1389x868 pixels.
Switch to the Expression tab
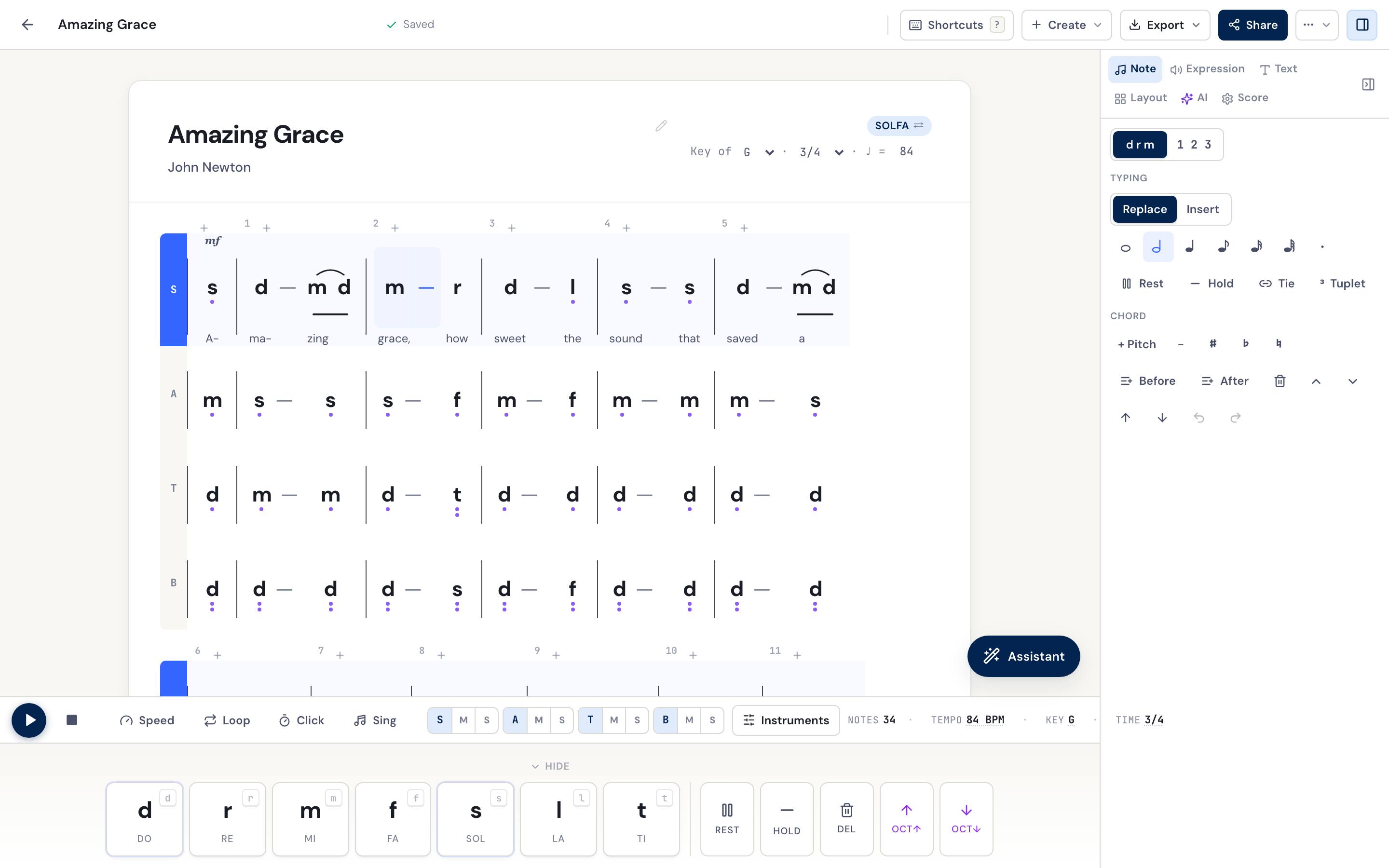click(x=1208, y=69)
